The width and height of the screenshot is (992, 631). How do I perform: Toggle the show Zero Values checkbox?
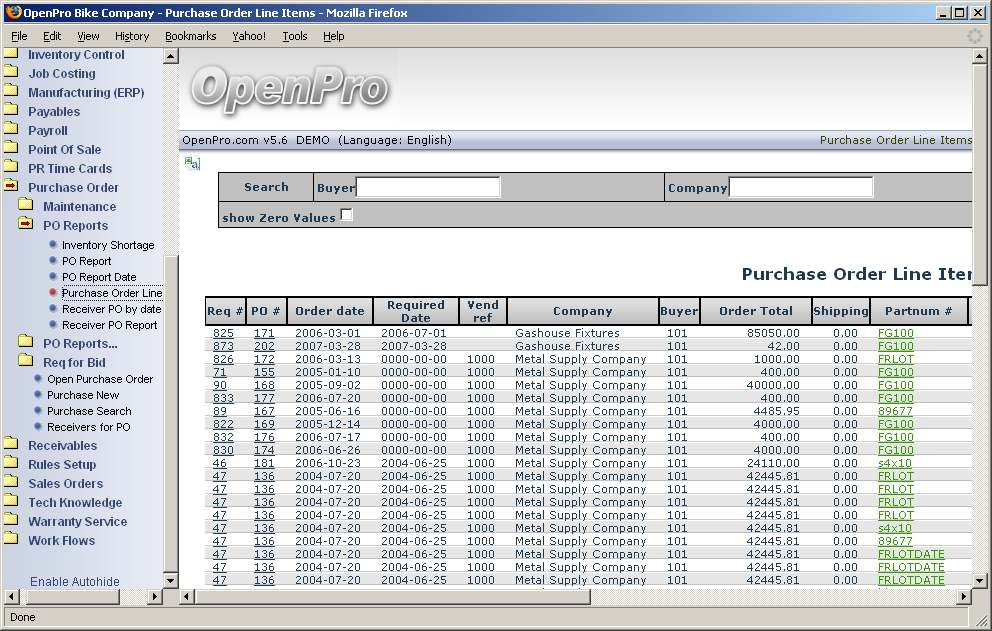346,215
